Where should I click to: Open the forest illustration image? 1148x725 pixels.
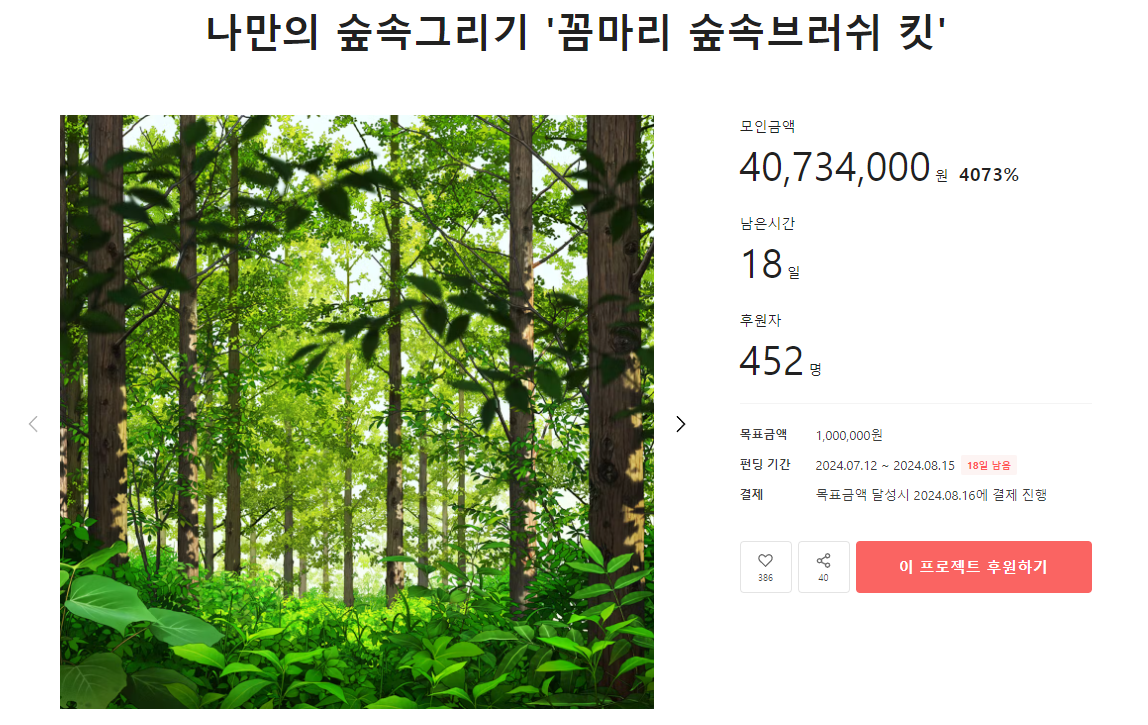click(x=357, y=412)
